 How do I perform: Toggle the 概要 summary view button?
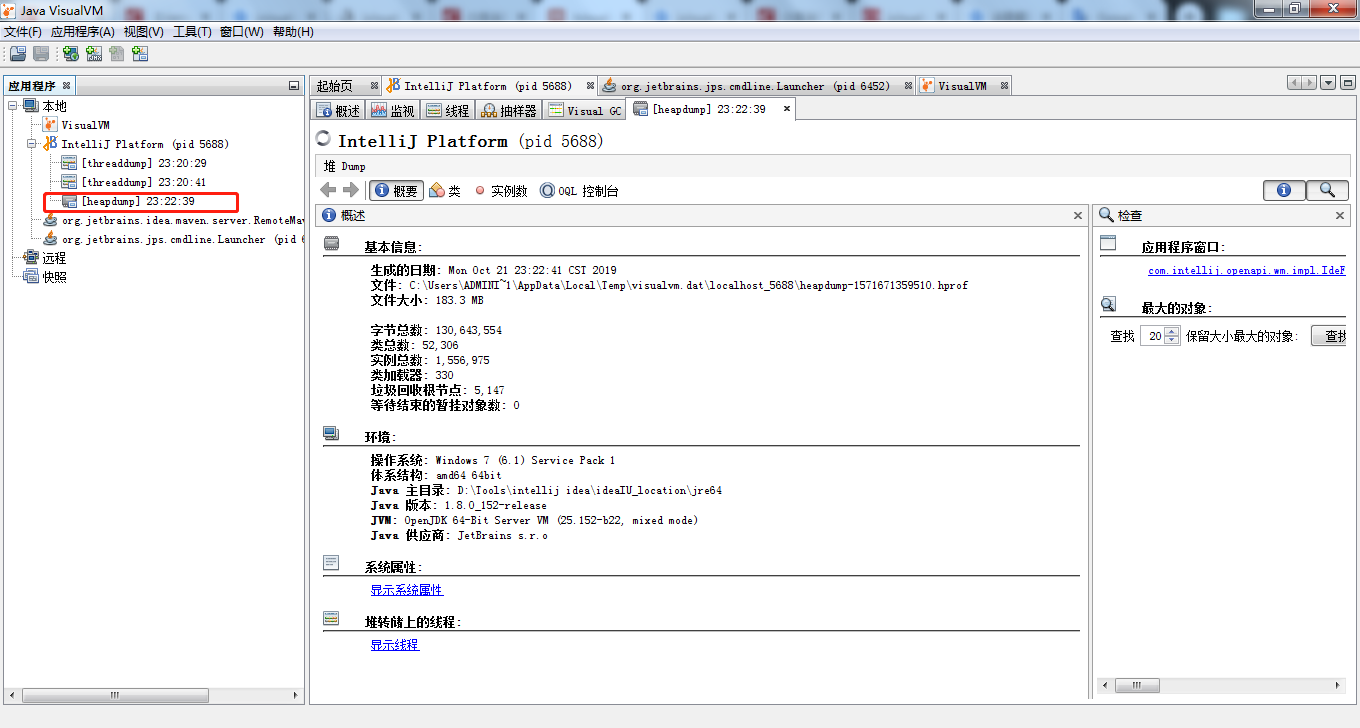[395, 190]
